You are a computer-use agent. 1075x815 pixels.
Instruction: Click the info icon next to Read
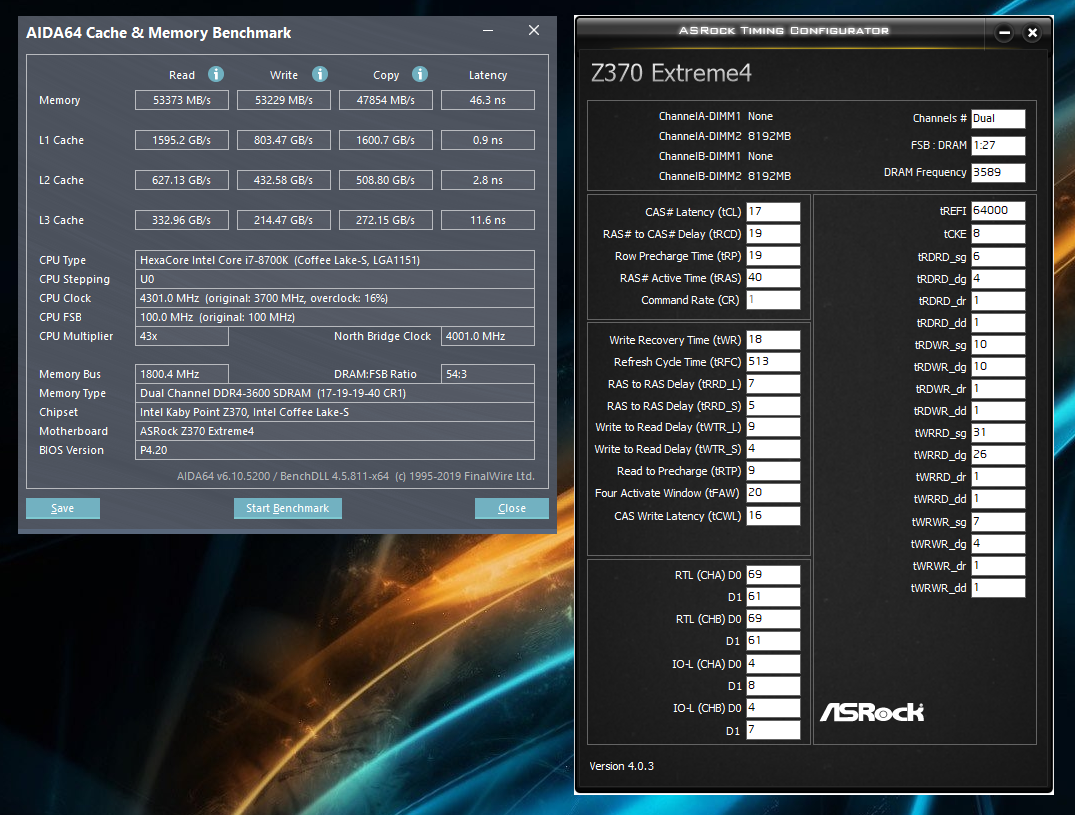[x=216, y=74]
